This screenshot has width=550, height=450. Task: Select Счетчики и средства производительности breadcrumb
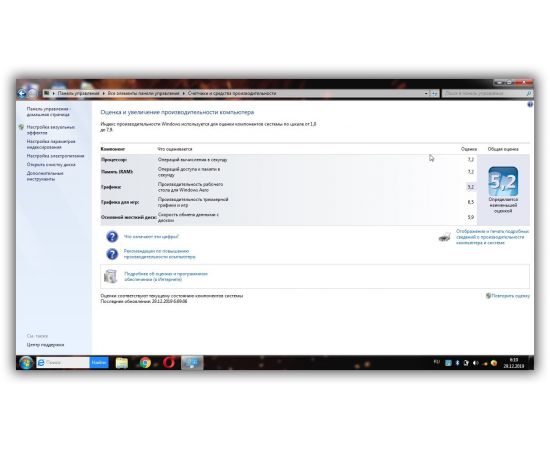[232, 93]
